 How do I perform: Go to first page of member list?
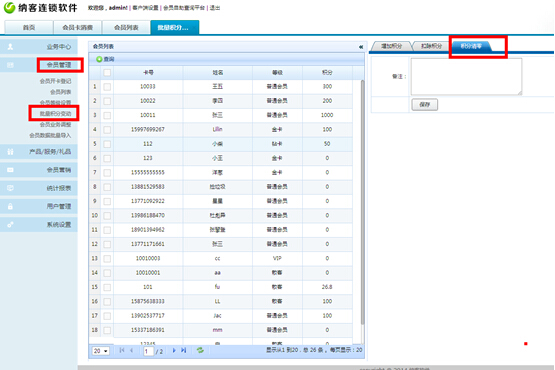click(122, 350)
